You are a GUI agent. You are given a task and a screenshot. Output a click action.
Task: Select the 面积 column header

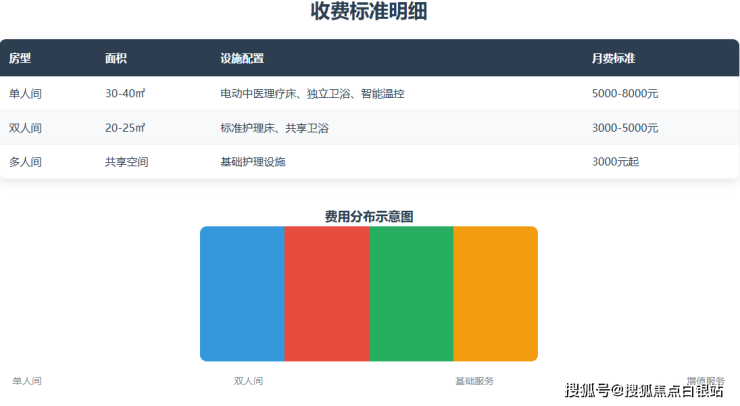coord(116,59)
